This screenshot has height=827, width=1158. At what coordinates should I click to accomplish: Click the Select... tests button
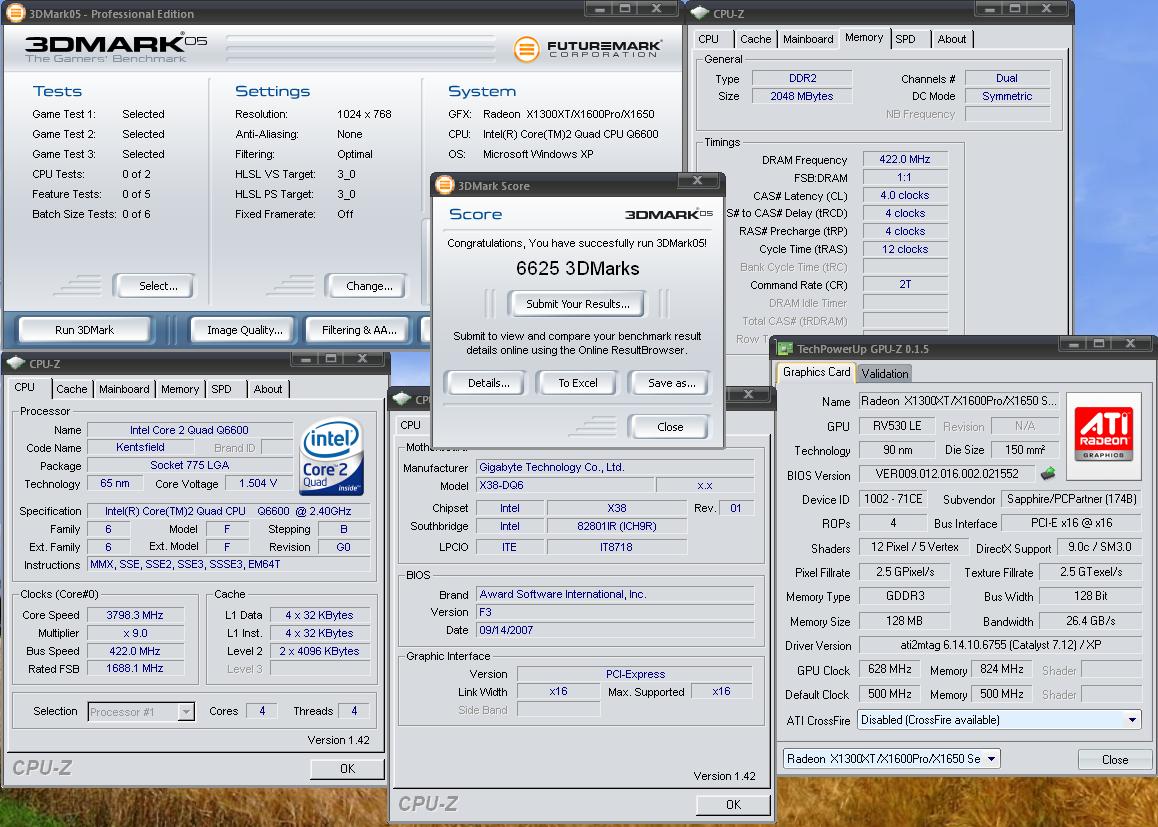click(x=154, y=286)
